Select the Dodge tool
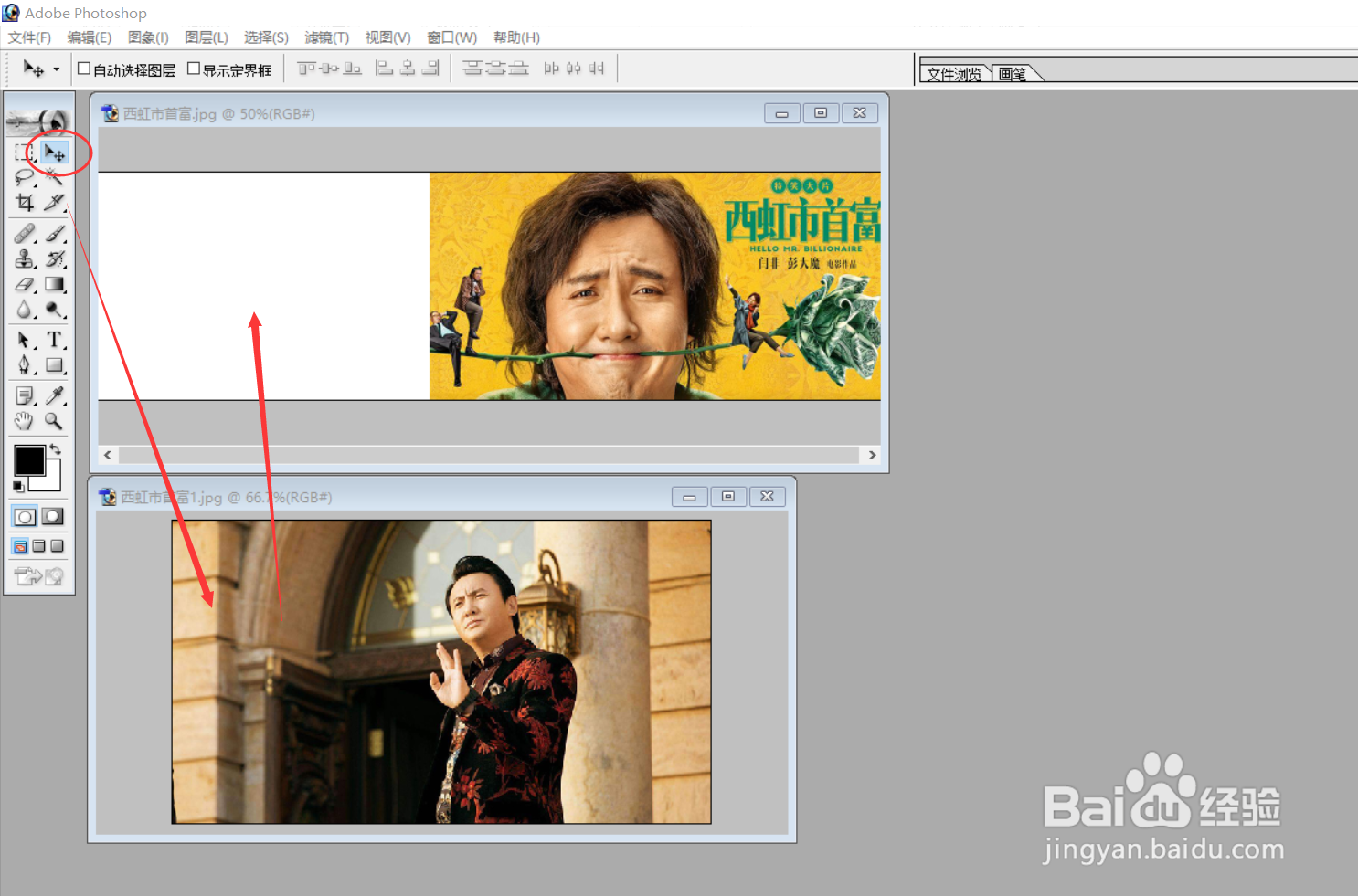1358x896 pixels. 54,310
